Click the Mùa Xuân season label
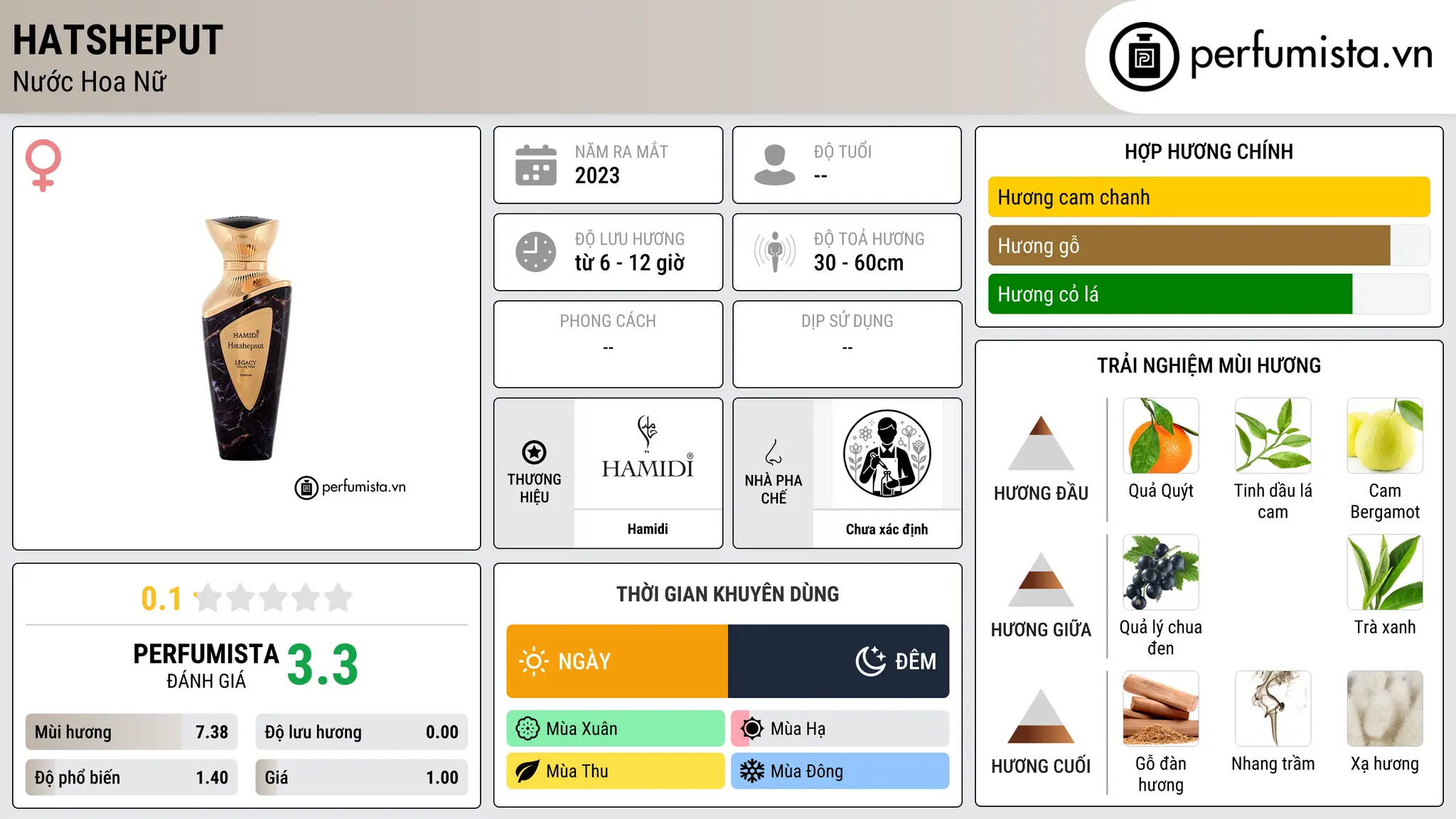The width and height of the screenshot is (1456, 819). click(x=582, y=729)
